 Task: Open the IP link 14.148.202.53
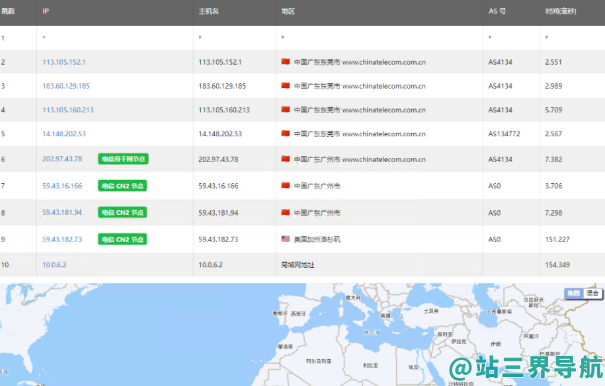[64, 134]
